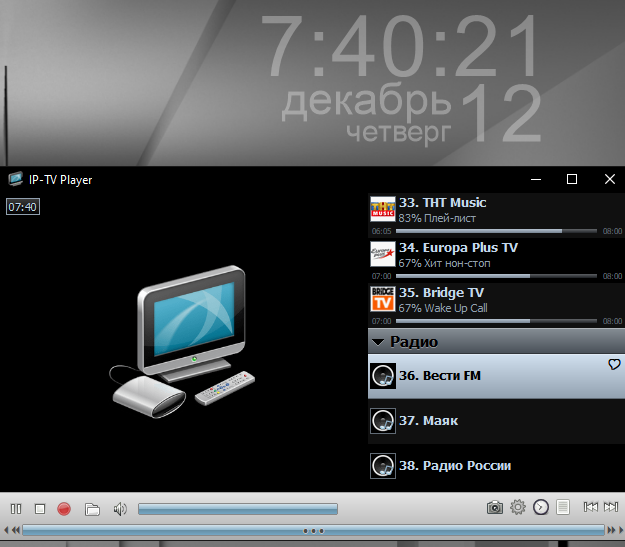
Task: Switch to previous channel button
Action: tap(591, 507)
